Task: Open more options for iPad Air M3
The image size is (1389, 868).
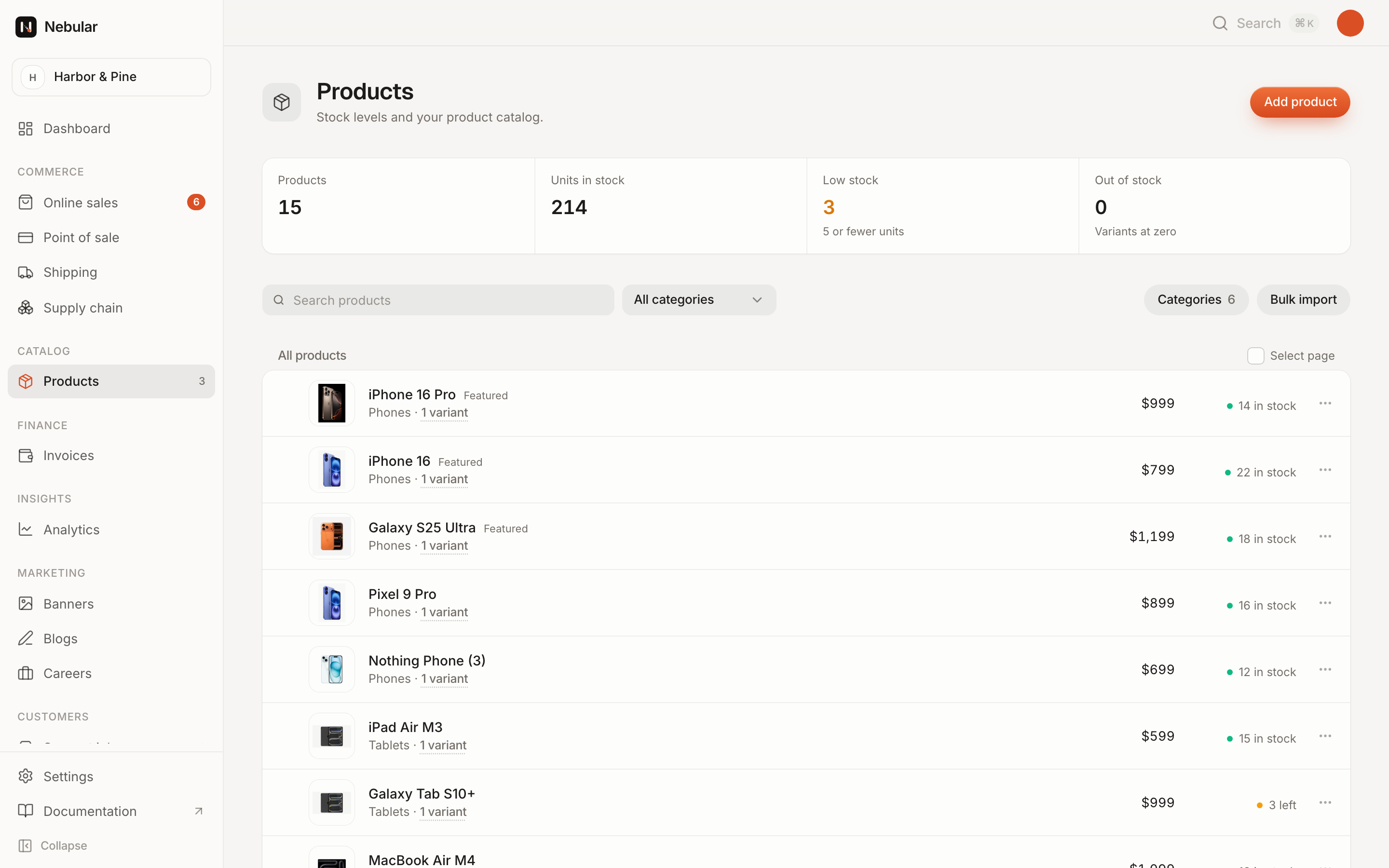Action: (1325, 736)
